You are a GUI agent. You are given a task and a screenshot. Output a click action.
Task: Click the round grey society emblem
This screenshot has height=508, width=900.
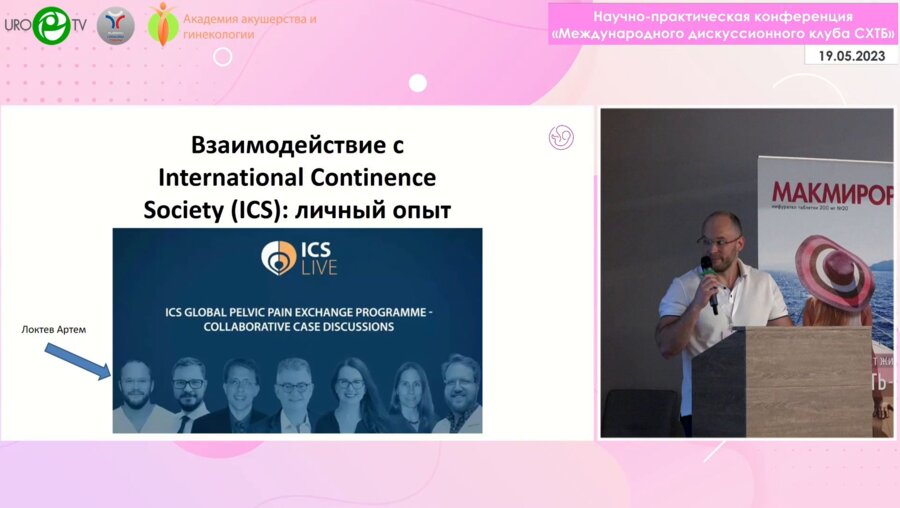point(115,26)
